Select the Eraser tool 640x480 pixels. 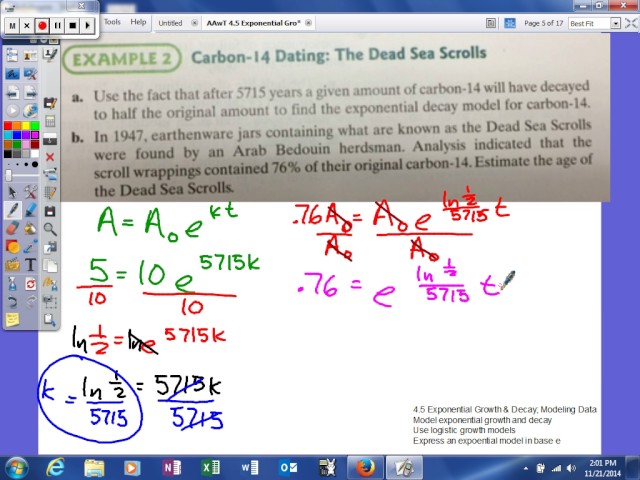tap(12, 228)
